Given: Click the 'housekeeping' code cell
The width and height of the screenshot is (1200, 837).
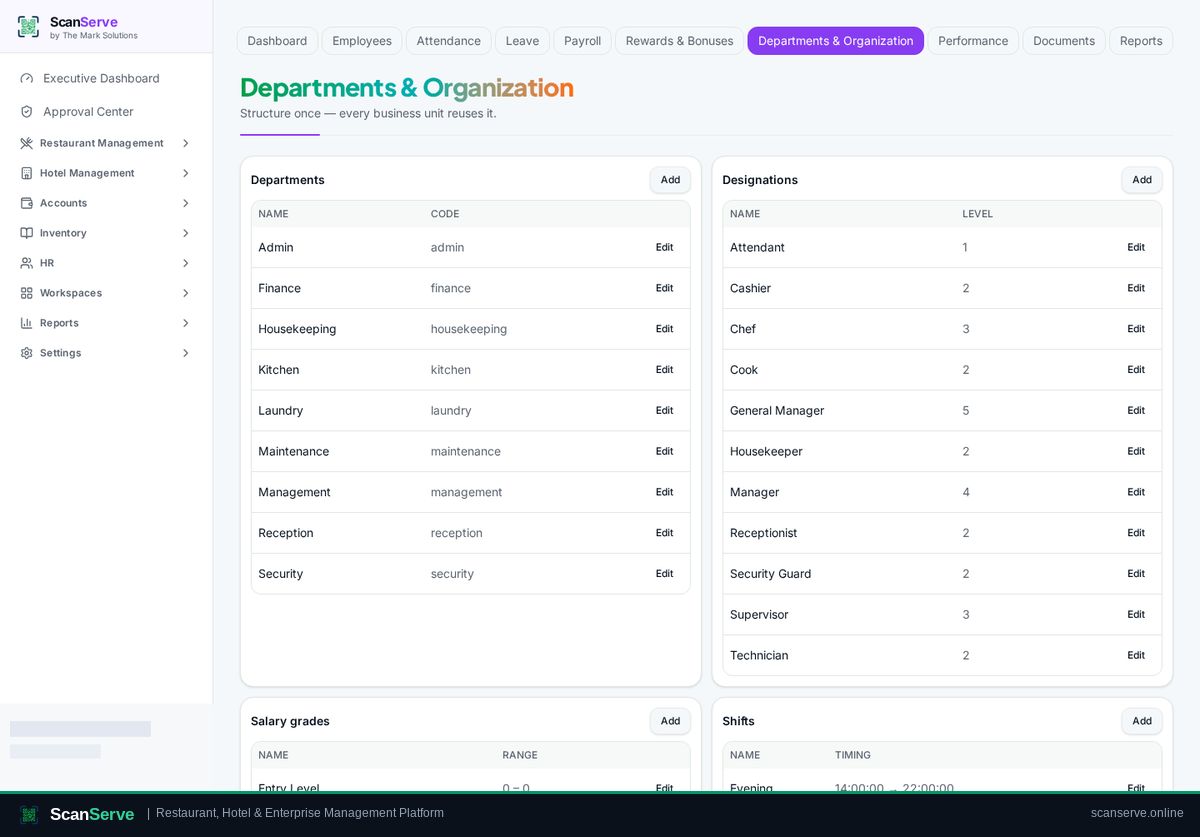Looking at the screenshot, I should pyautogui.click(x=469, y=329).
